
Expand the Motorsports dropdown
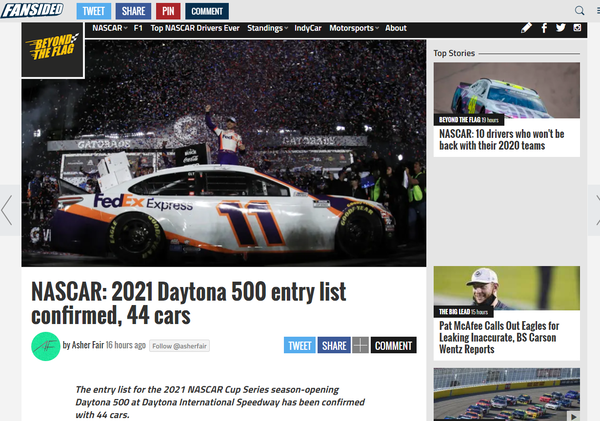click(354, 28)
